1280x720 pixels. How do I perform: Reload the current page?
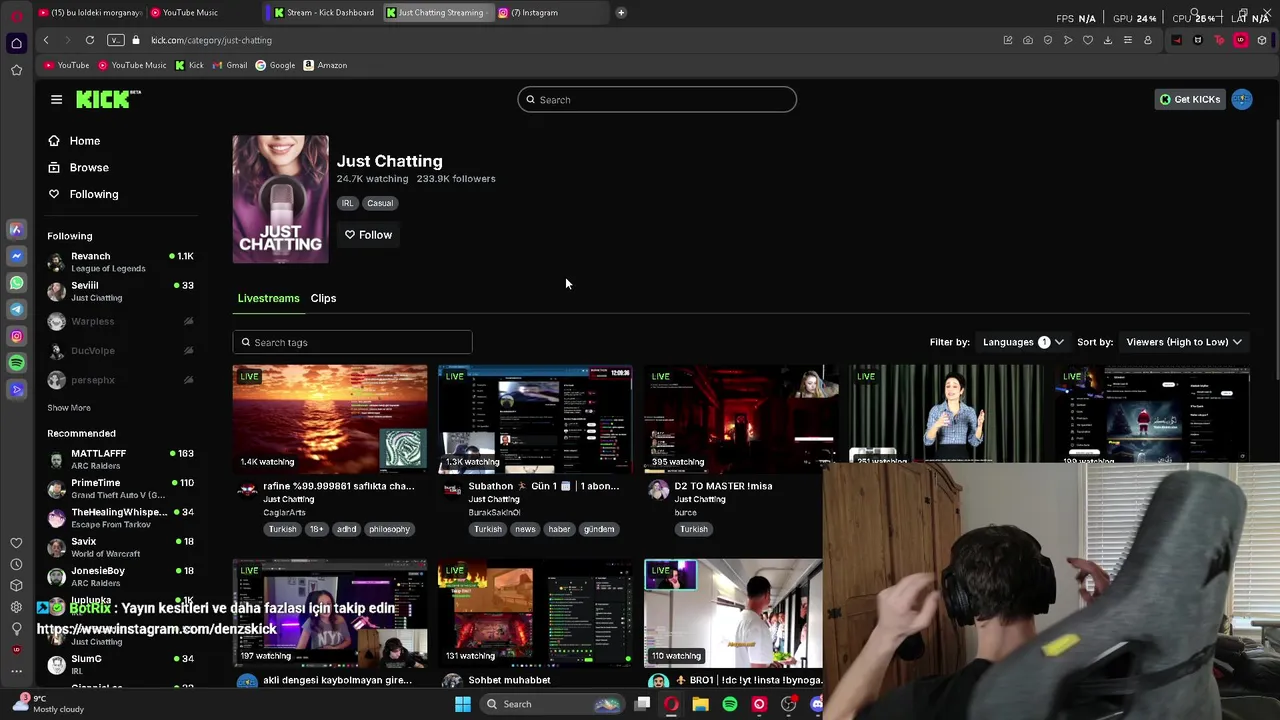[x=90, y=40]
